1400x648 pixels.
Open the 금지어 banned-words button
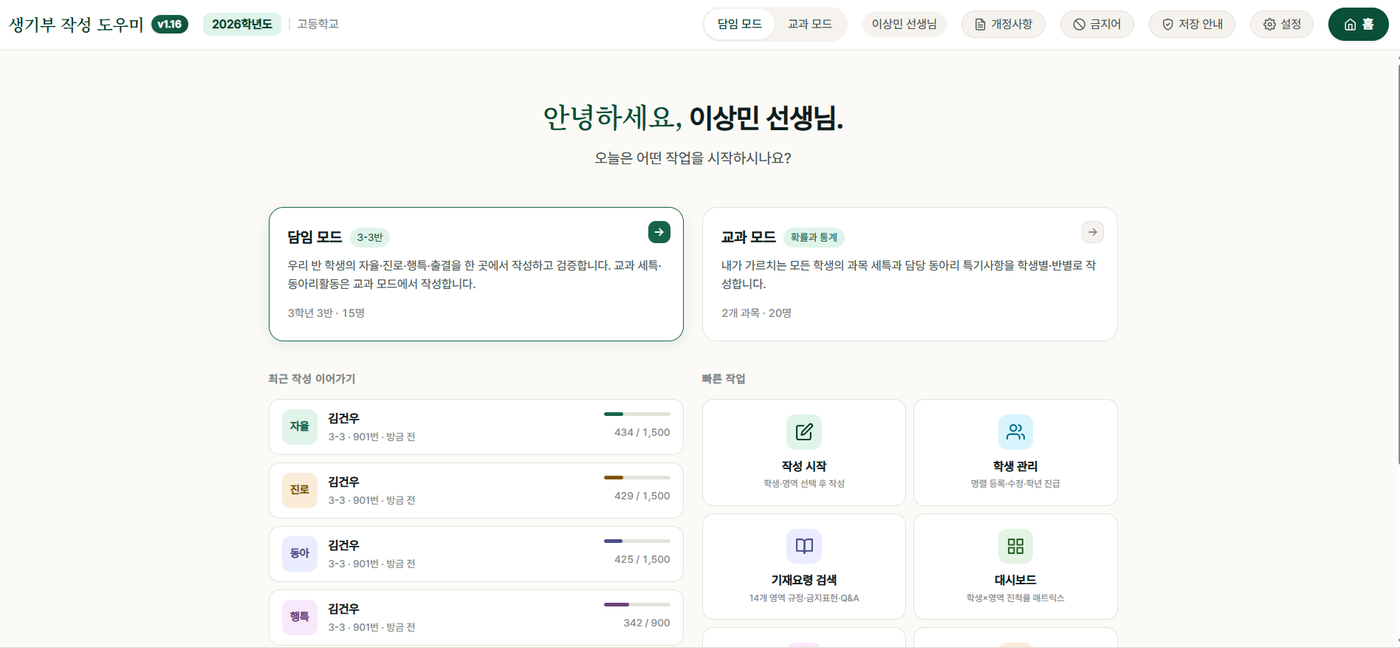[1097, 24]
